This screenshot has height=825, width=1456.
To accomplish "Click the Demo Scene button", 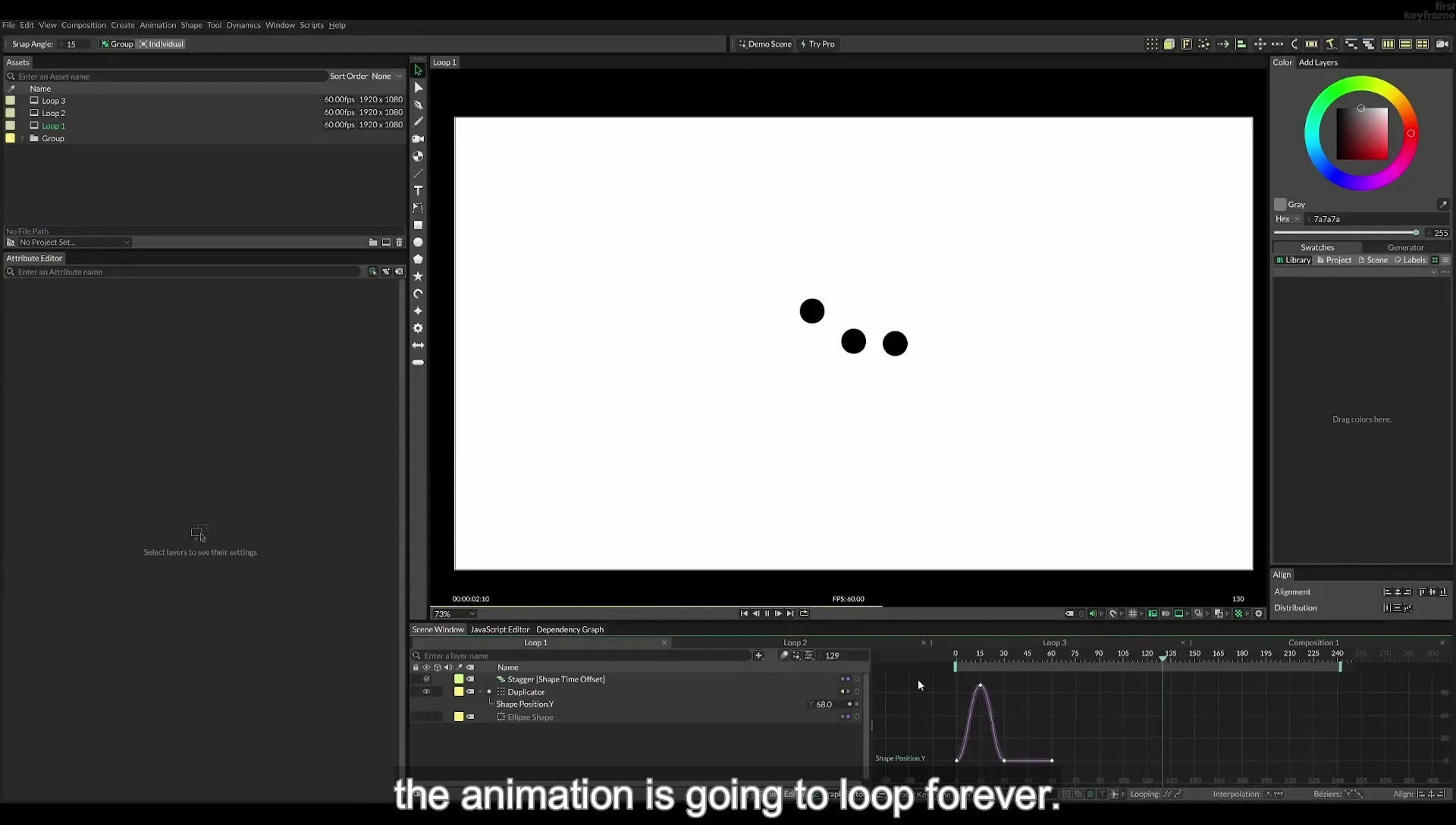I will pos(765,44).
